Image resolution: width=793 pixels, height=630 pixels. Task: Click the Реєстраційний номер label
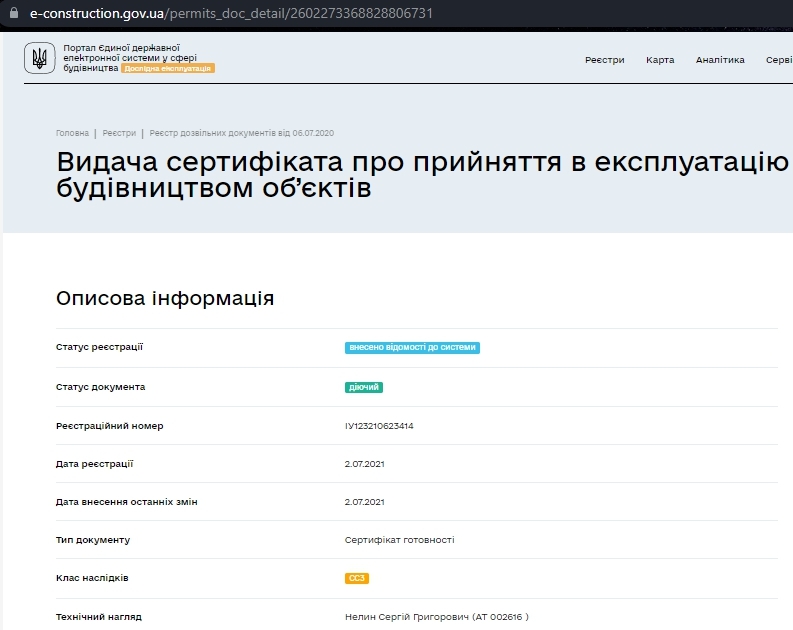pyautogui.click(x=109, y=426)
